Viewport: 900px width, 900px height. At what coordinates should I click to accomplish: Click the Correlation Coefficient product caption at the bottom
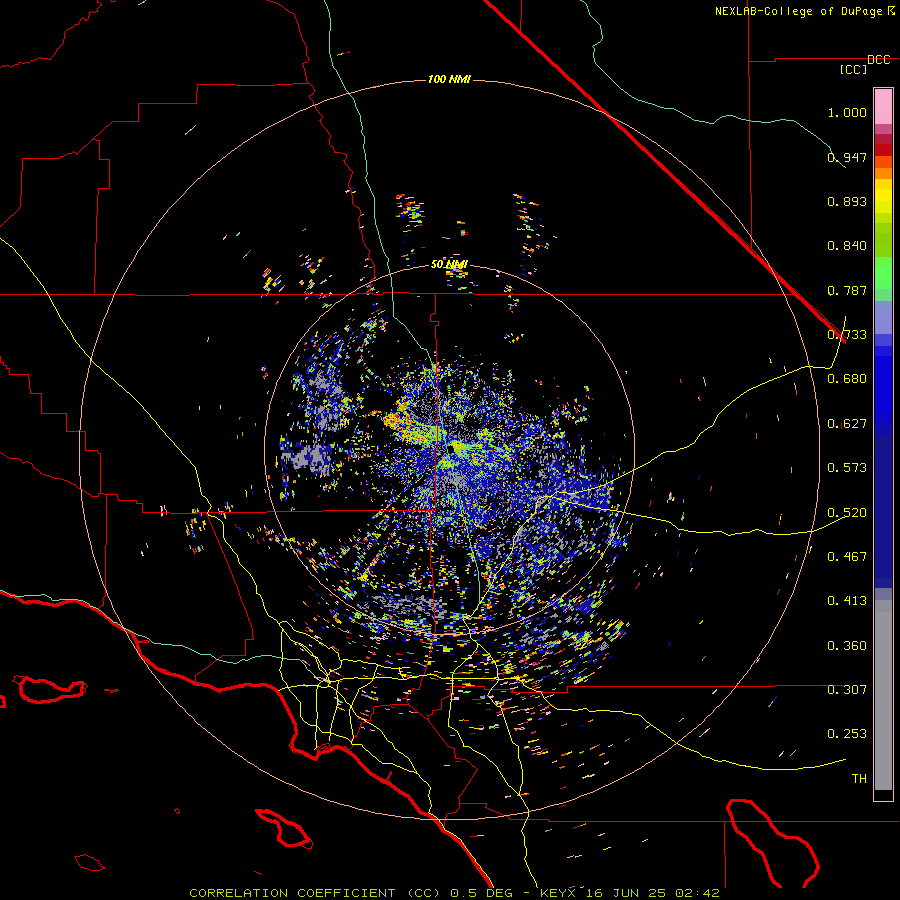click(454, 893)
